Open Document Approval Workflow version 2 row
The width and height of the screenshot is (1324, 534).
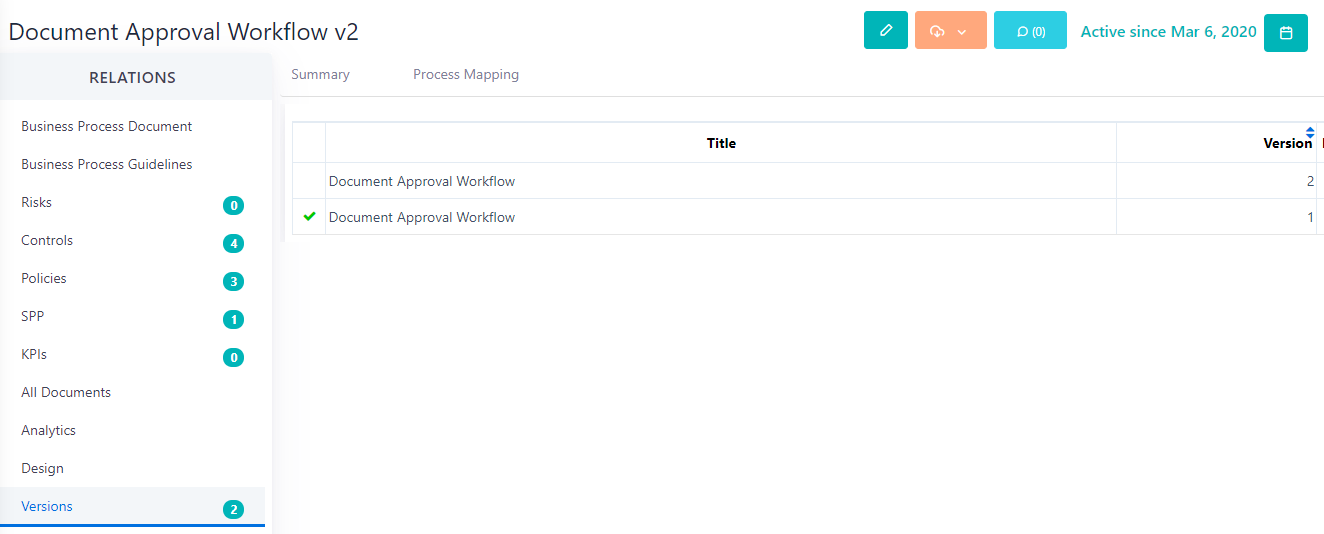click(808, 181)
